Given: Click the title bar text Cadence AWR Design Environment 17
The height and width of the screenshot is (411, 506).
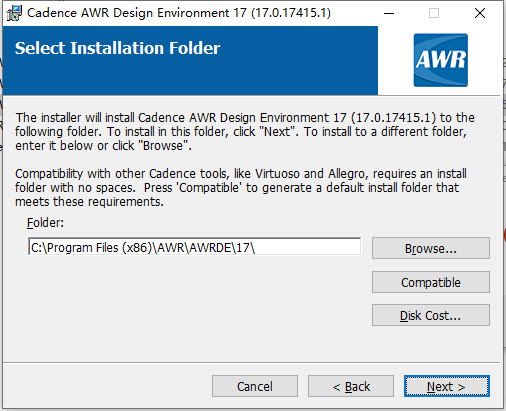Looking at the screenshot, I should click(x=179, y=13).
